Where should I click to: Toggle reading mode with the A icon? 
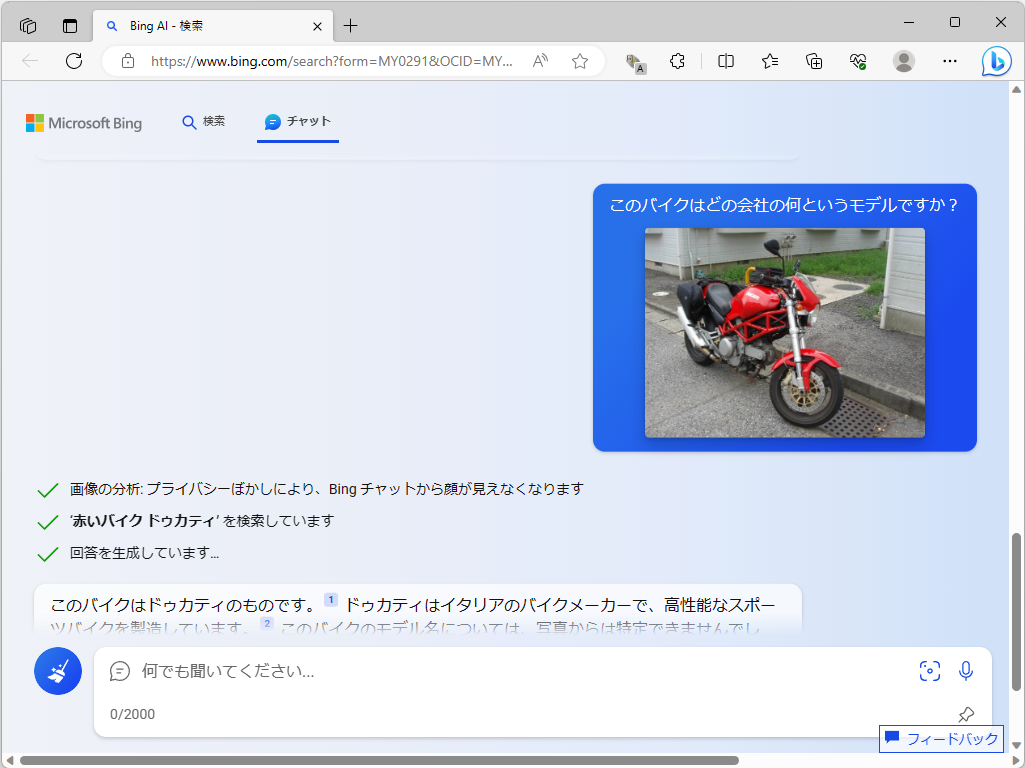(x=539, y=61)
